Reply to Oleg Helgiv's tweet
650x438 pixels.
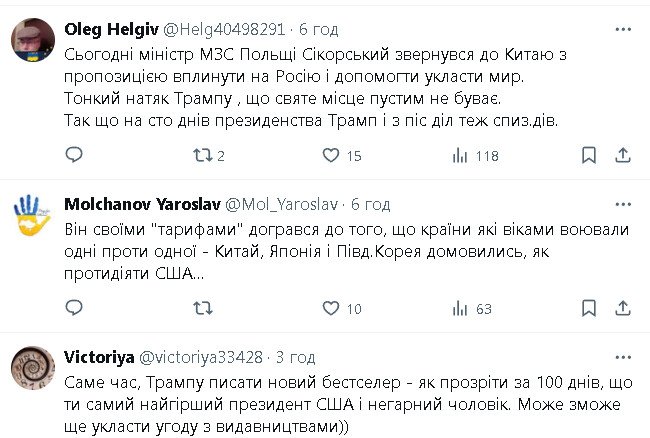coord(73,155)
